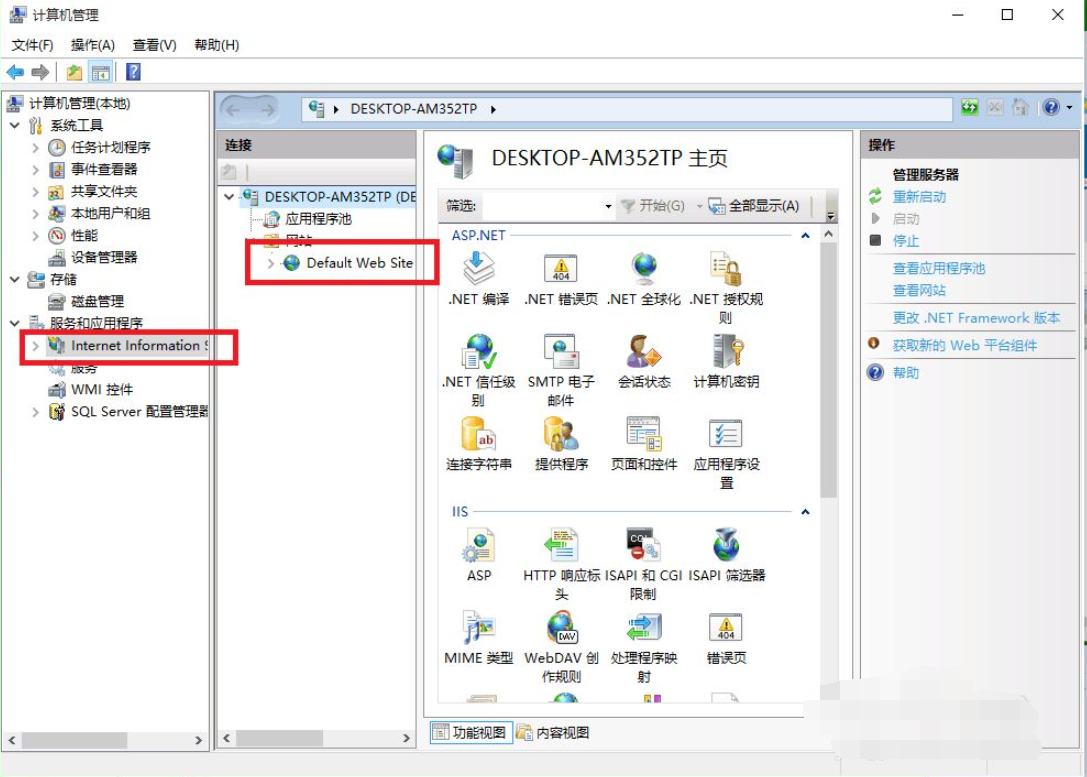The width and height of the screenshot is (1087, 777).
Task: Select the 磁盘管理 tree item
Action: pos(97,302)
